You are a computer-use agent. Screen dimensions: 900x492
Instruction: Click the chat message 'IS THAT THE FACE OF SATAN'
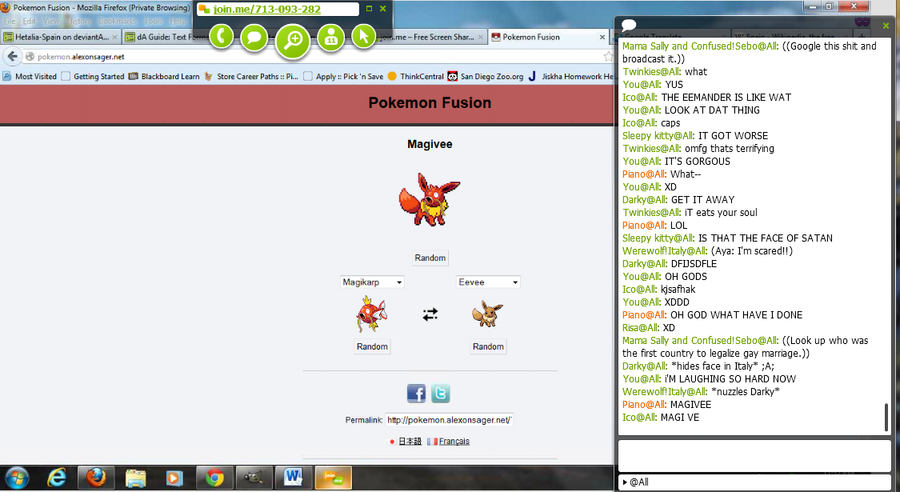765,238
